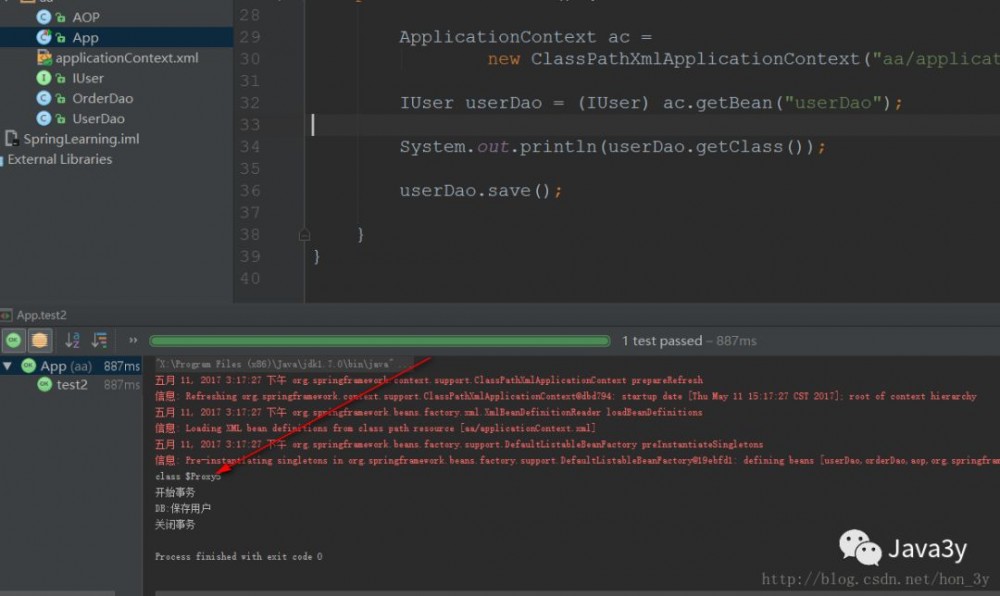Click the '887ms' duration beside App (aa)
The height and width of the screenshot is (596, 1000).
coord(121,367)
